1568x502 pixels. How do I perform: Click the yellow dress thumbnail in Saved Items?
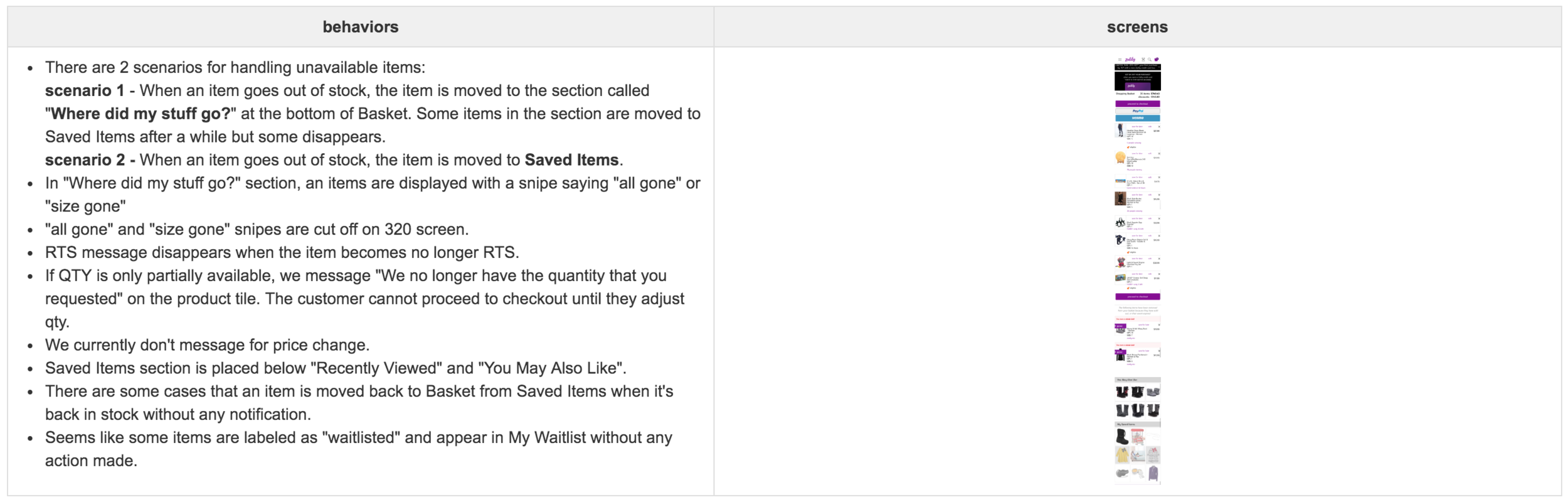tap(1122, 454)
